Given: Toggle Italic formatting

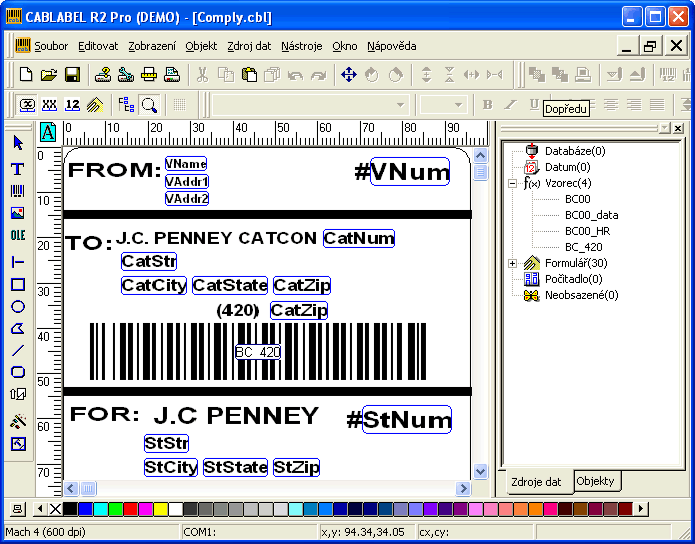Looking at the screenshot, I should tap(511, 105).
